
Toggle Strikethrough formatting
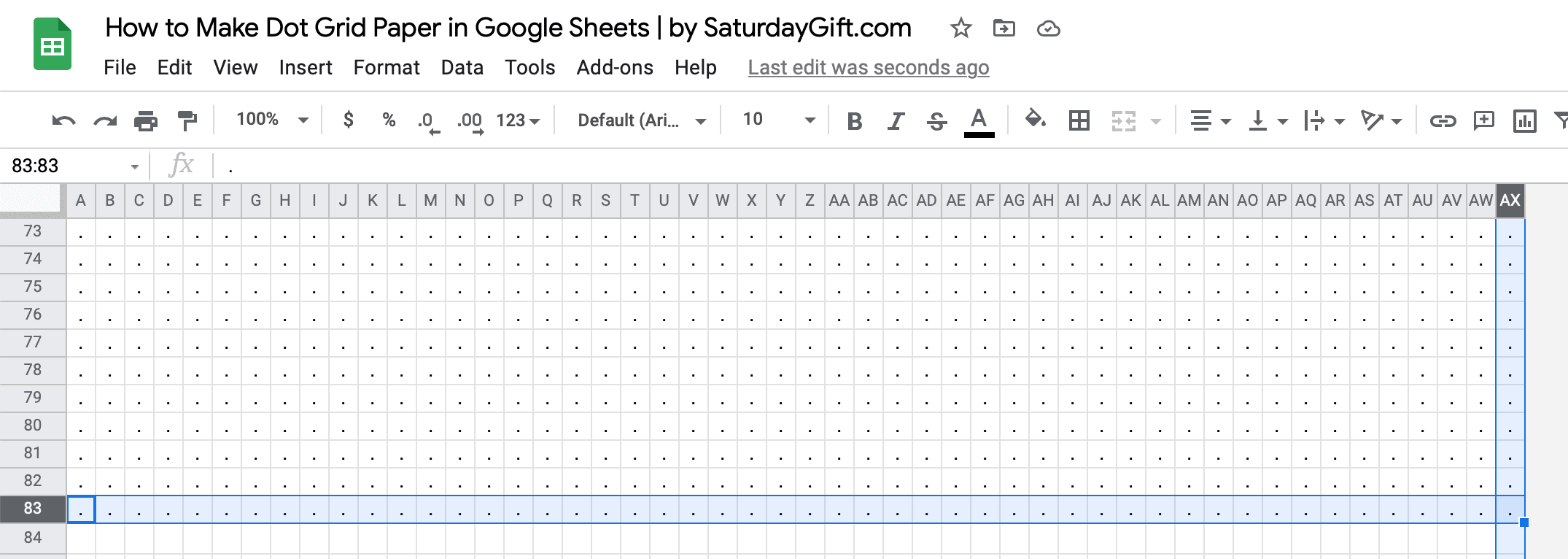[936, 121]
